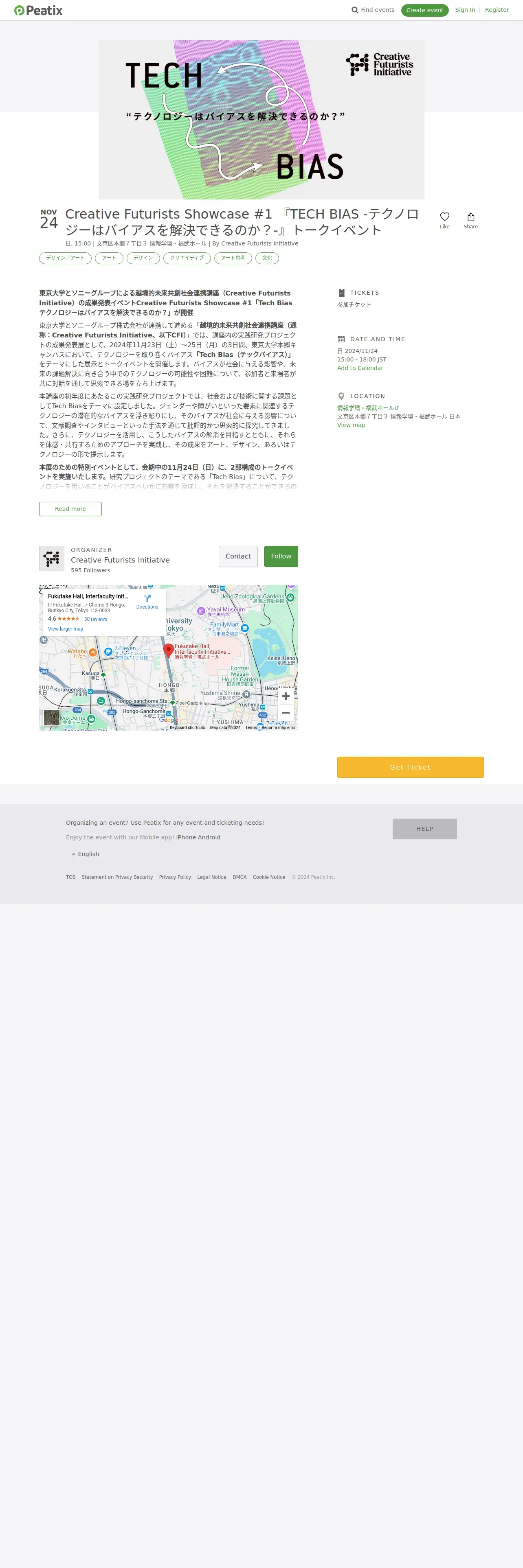Click the 7-Eleven map marker
Viewport: 523px width, 1568px height.
pos(108,651)
